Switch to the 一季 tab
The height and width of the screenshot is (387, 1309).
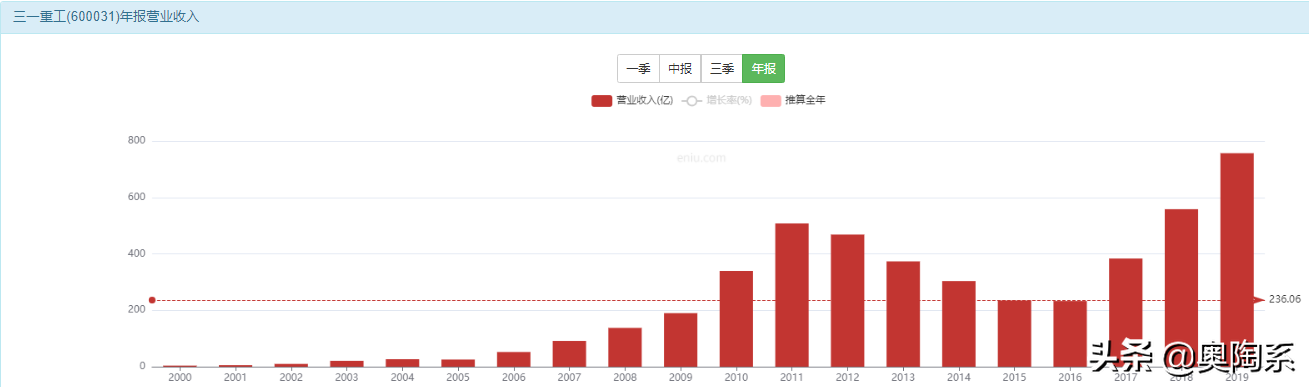[x=638, y=69]
